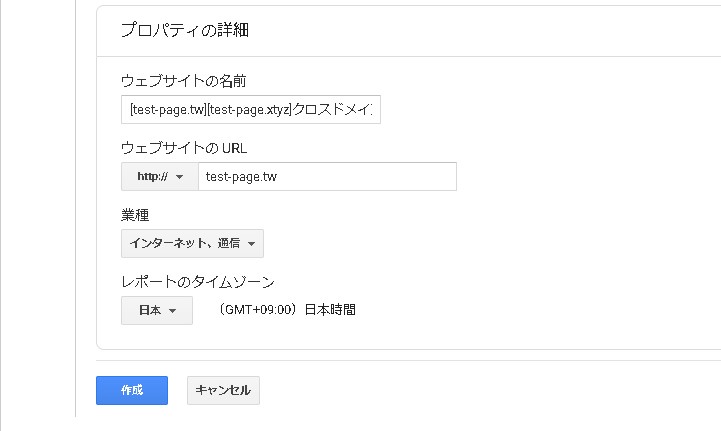Click the arrow next to 日本

[x=173, y=311]
